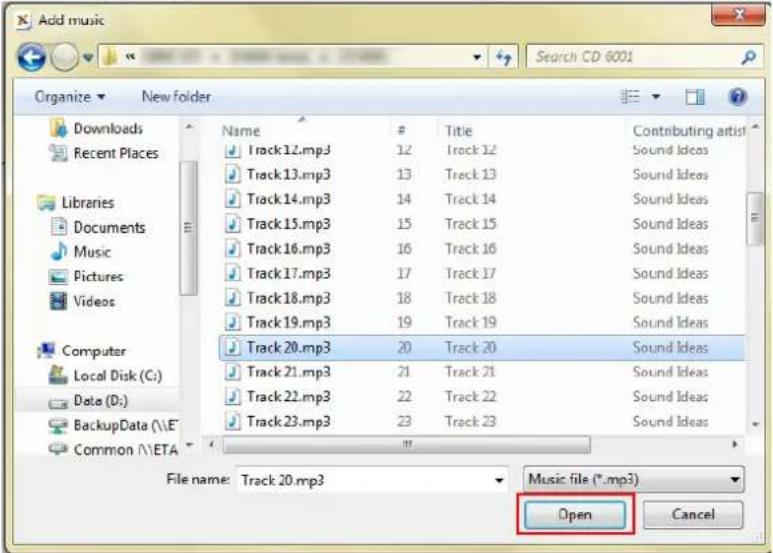
Task: Go back with the blue Back arrow
Action: [32, 58]
